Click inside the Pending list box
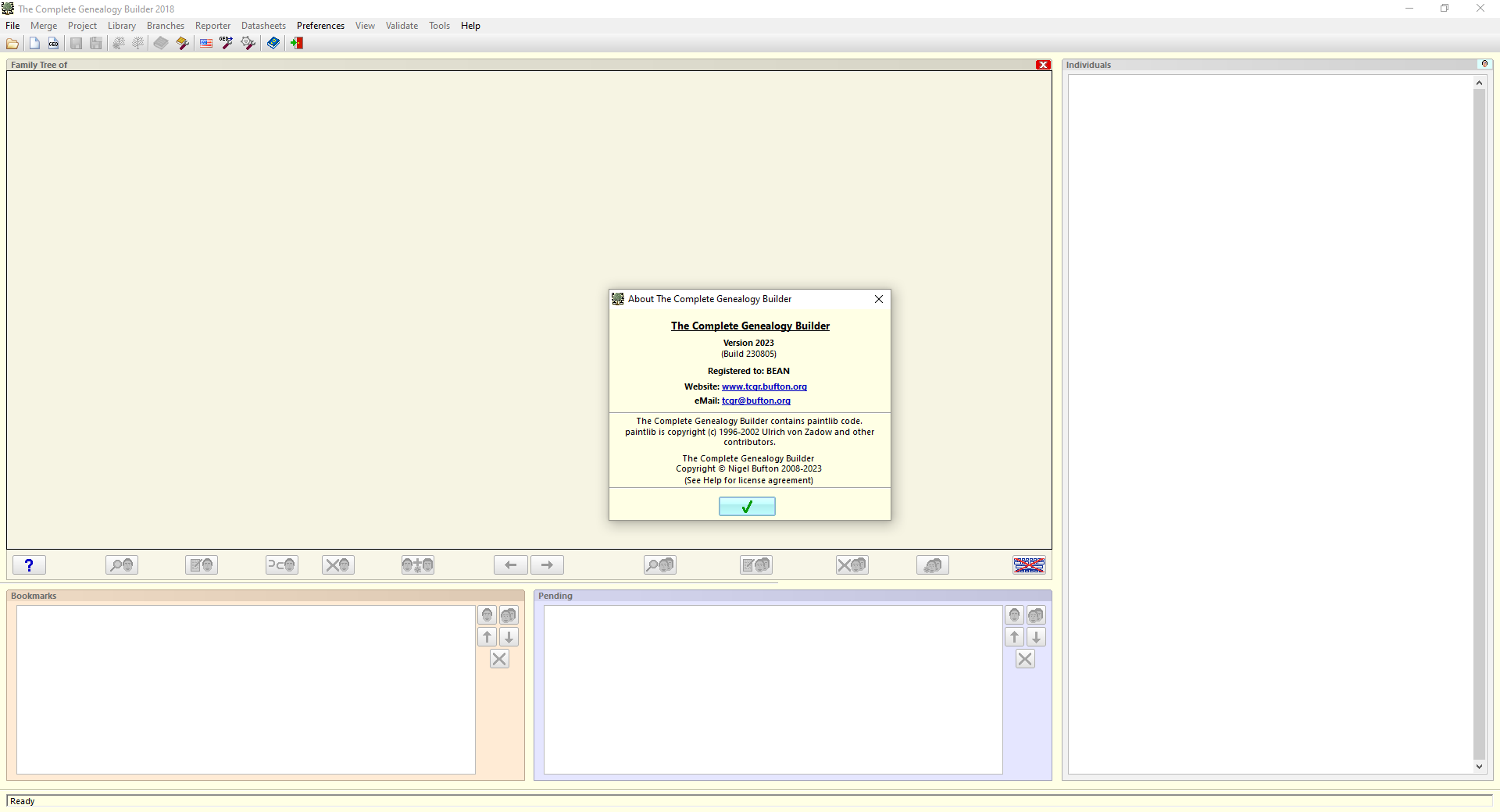1500x812 pixels. tap(773, 690)
